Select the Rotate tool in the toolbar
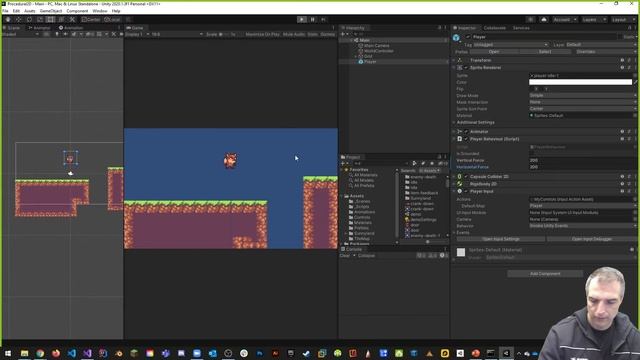Image resolution: width=640 pixels, height=360 pixels. point(29,19)
